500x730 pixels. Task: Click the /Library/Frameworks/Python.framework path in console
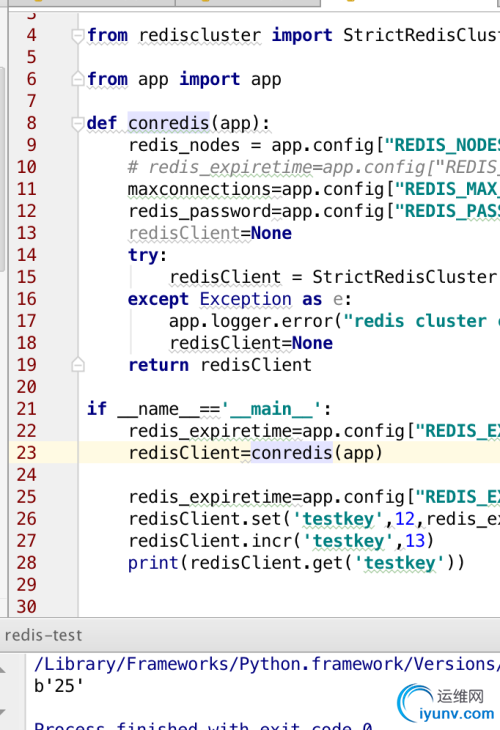[265, 664]
